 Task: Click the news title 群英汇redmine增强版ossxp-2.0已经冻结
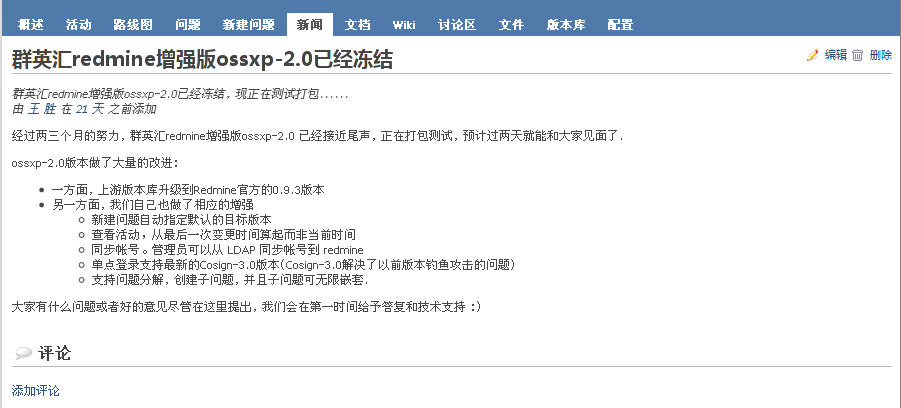click(x=202, y=59)
